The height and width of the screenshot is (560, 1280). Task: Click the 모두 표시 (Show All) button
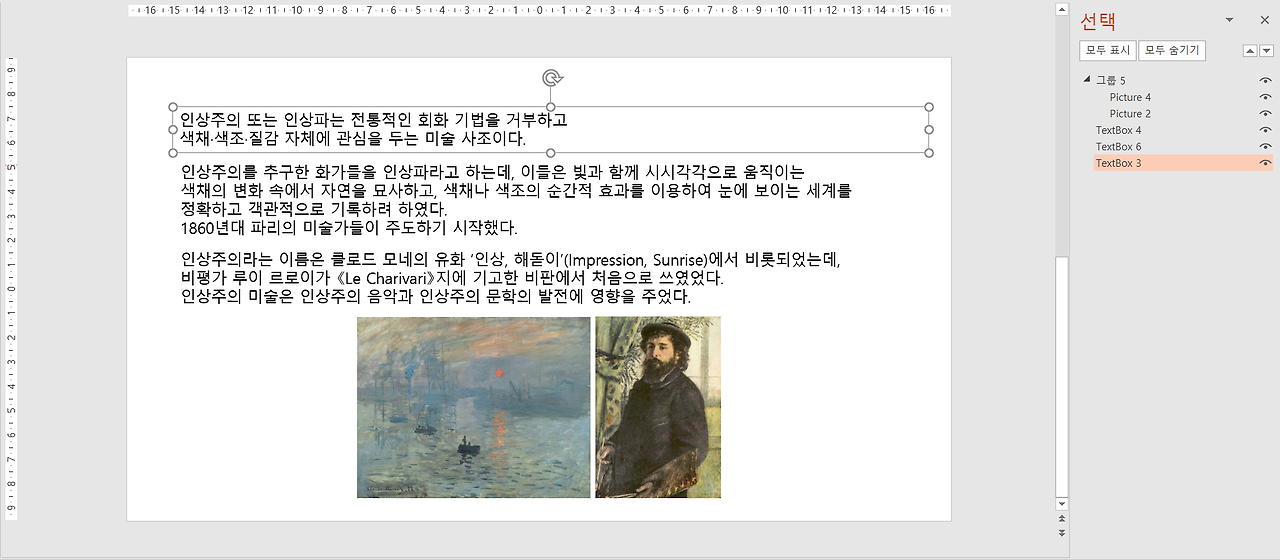coord(1108,50)
